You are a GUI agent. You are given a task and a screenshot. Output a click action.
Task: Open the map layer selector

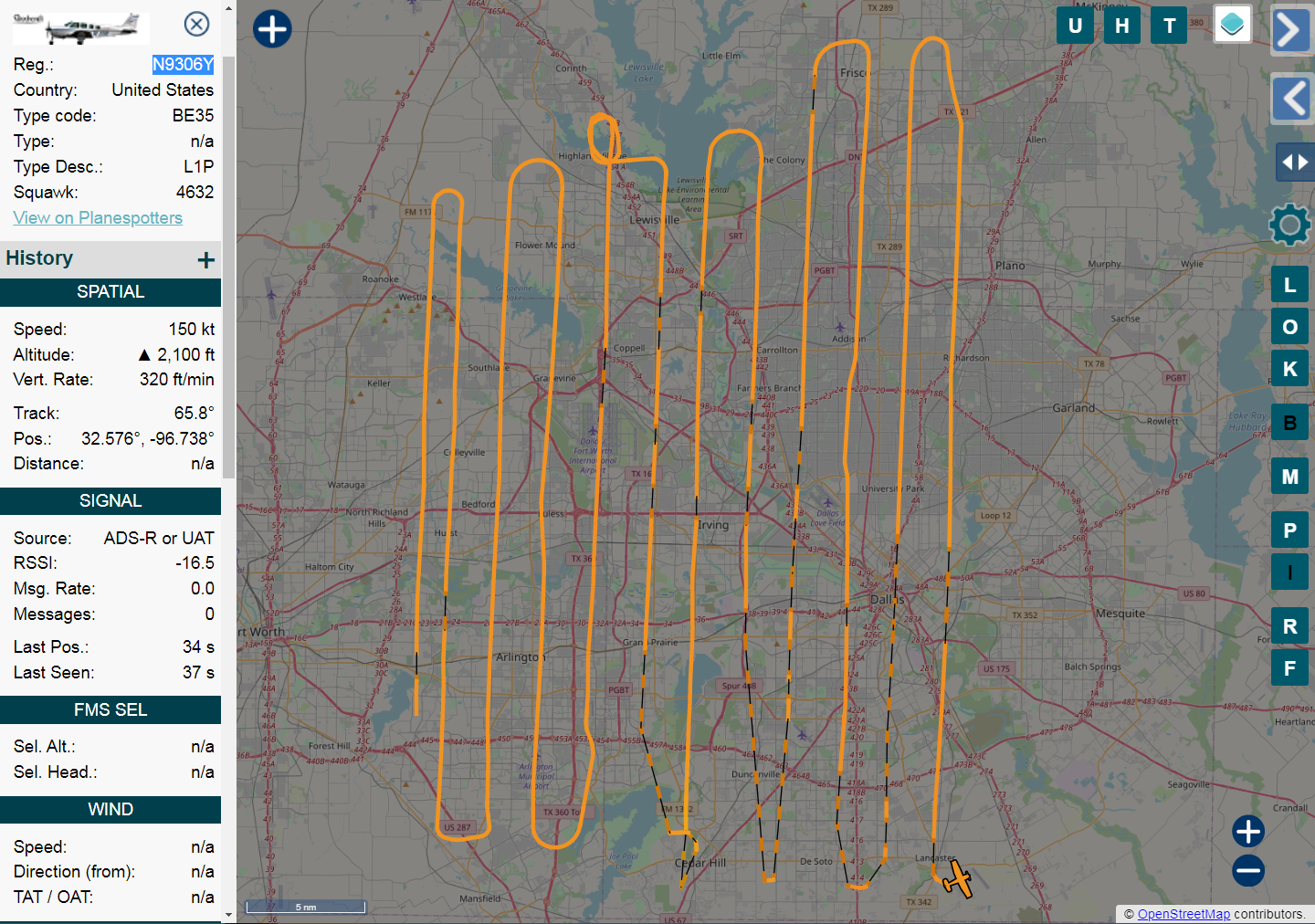point(1232,25)
